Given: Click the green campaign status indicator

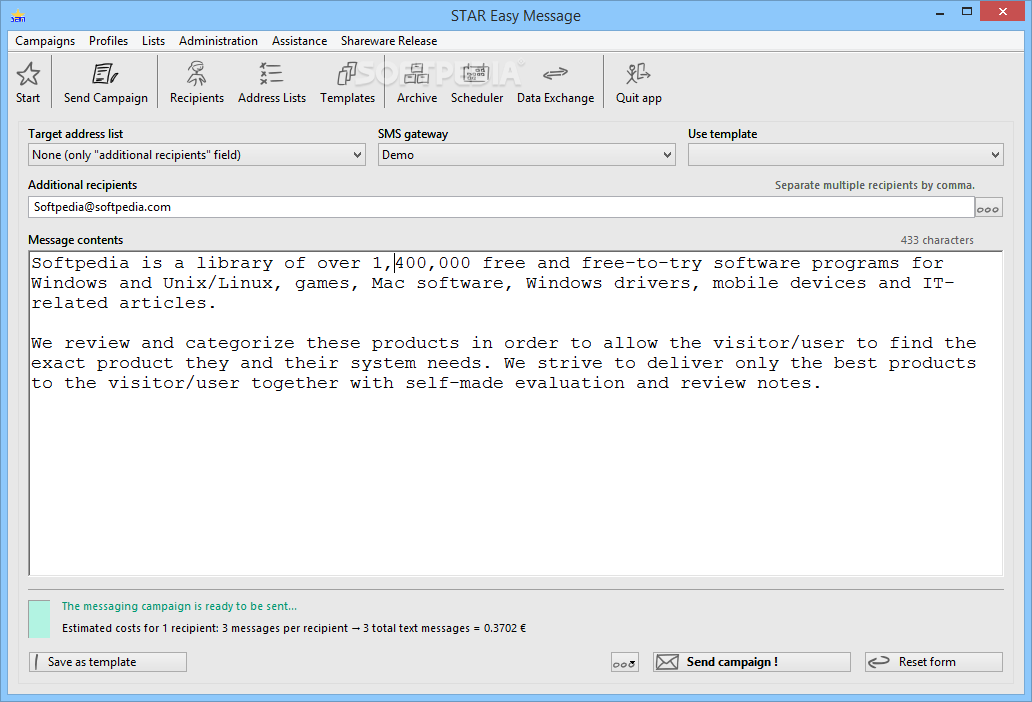Looking at the screenshot, I should (39, 619).
